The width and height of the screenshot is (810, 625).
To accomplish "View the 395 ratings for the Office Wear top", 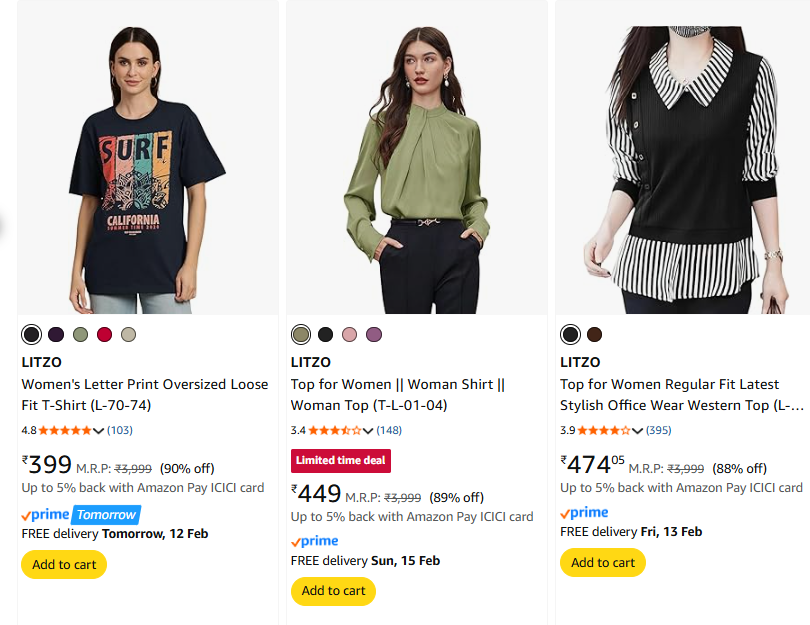I will tap(658, 430).
